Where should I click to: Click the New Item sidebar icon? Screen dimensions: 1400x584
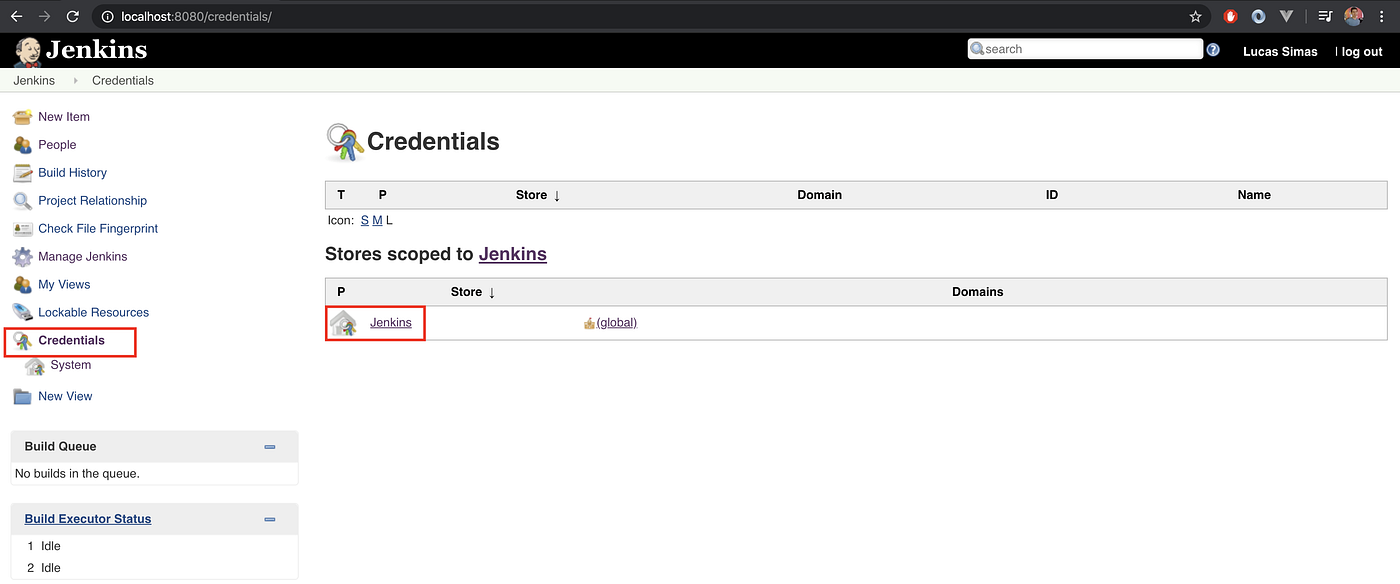(x=22, y=116)
